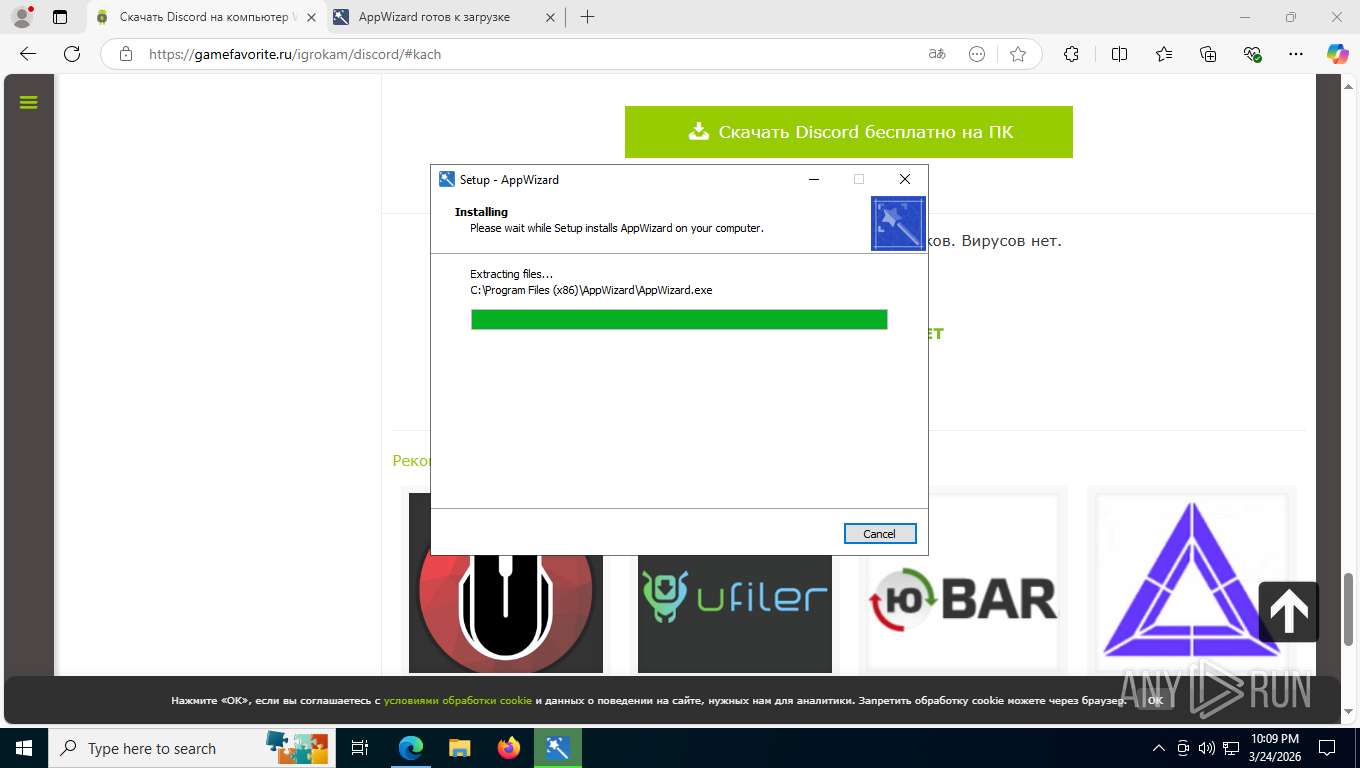Image resolution: width=1360 pixels, height=768 pixels.
Task: Open the purple triangle app thumbnail
Action: [1190, 583]
